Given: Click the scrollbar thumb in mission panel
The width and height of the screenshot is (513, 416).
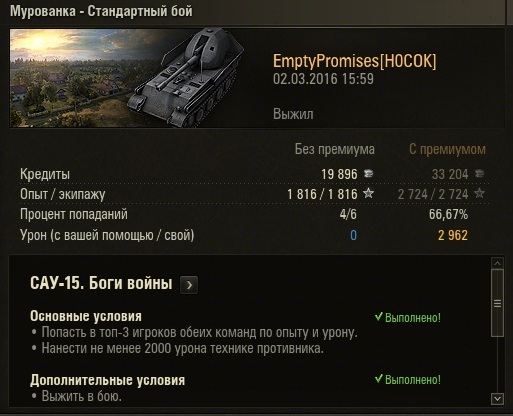Looking at the screenshot, I should (x=497, y=303).
